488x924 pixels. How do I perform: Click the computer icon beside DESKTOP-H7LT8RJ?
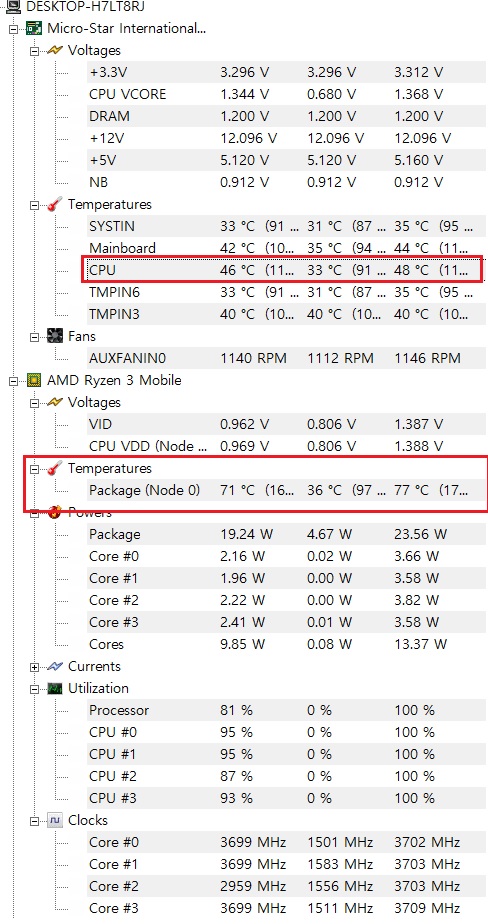pyautogui.click(x=13, y=7)
